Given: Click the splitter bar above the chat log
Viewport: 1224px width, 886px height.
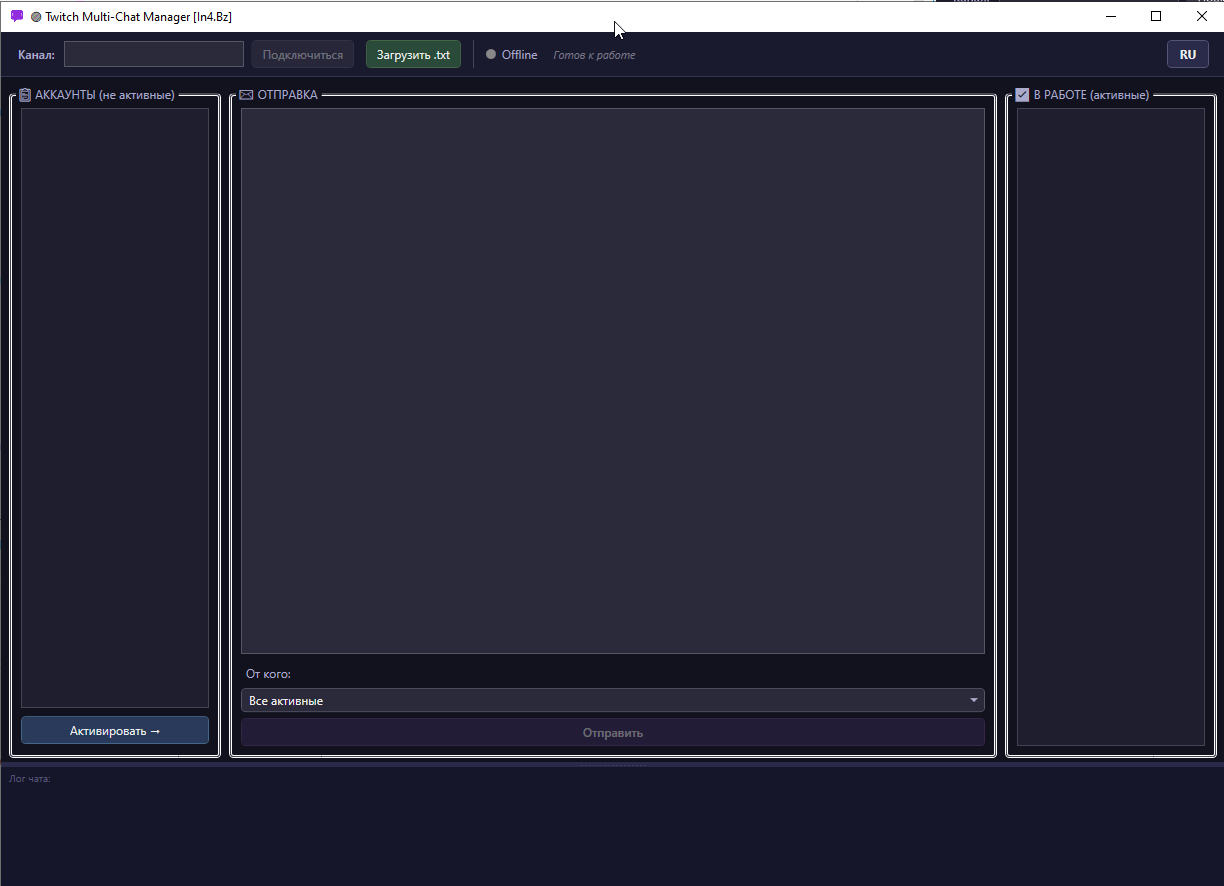Looking at the screenshot, I should (x=612, y=765).
